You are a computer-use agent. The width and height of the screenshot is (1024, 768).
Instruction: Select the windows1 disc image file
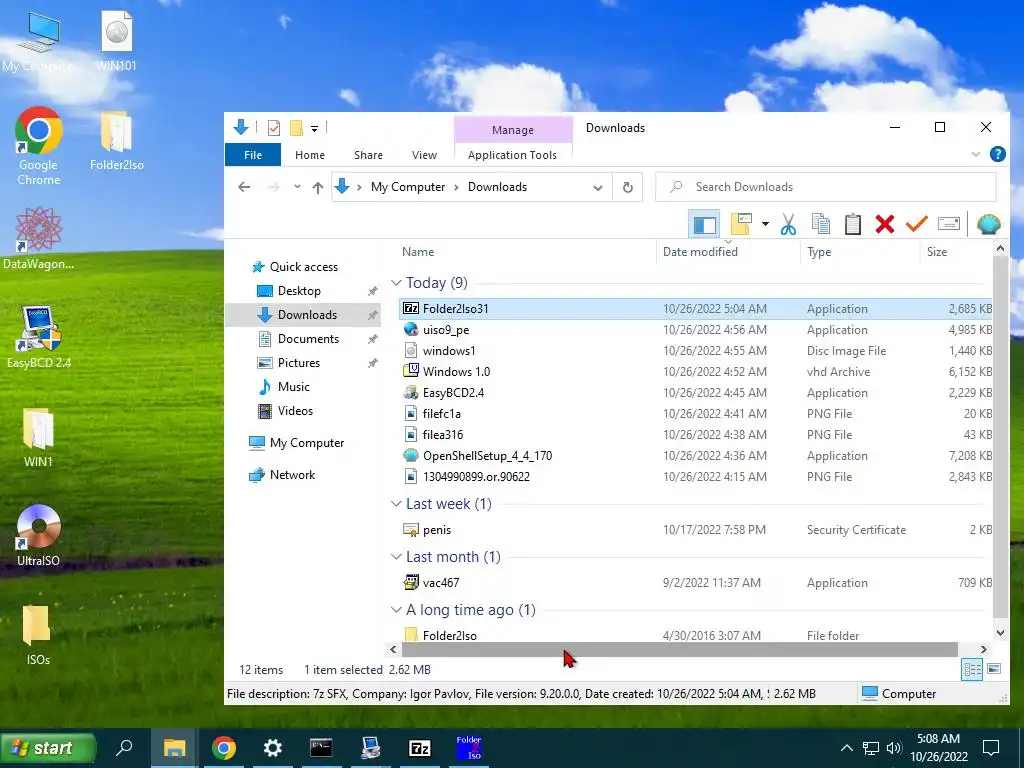click(x=449, y=351)
